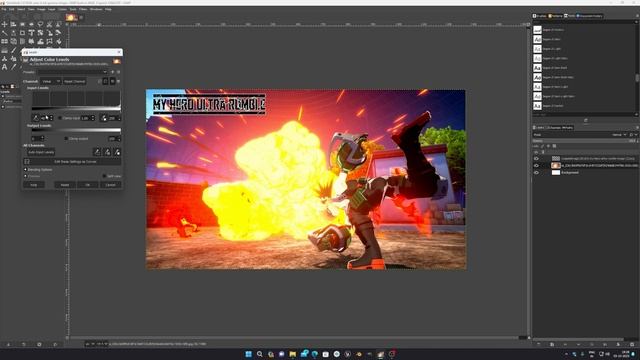The height and width of the screenshot is (360, 640).
Task: Cancel the Levels dialog
Action: click(111, 185)
